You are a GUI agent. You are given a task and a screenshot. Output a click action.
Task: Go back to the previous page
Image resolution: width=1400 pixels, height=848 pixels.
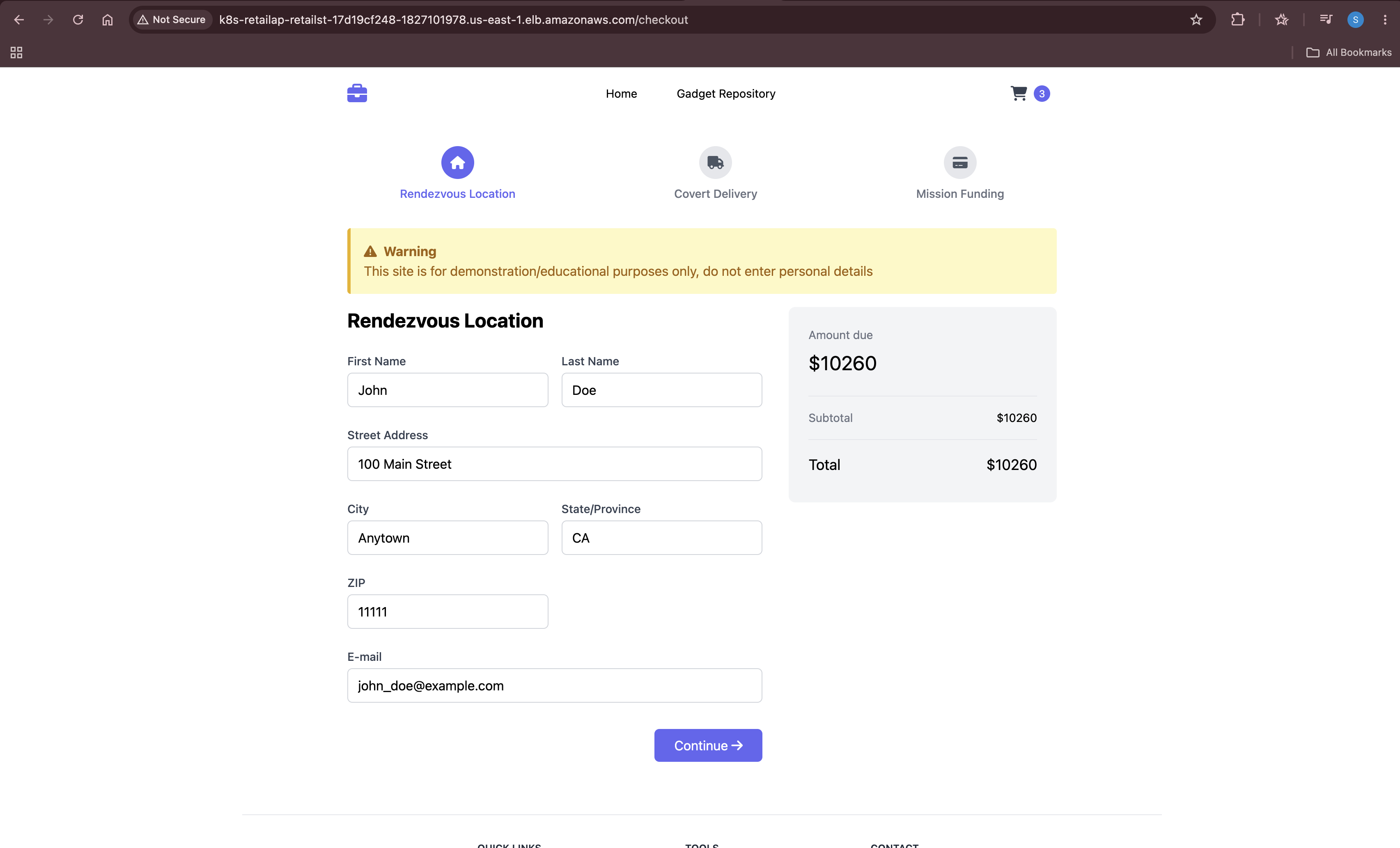pyautogui.click(x=19, y=20)
